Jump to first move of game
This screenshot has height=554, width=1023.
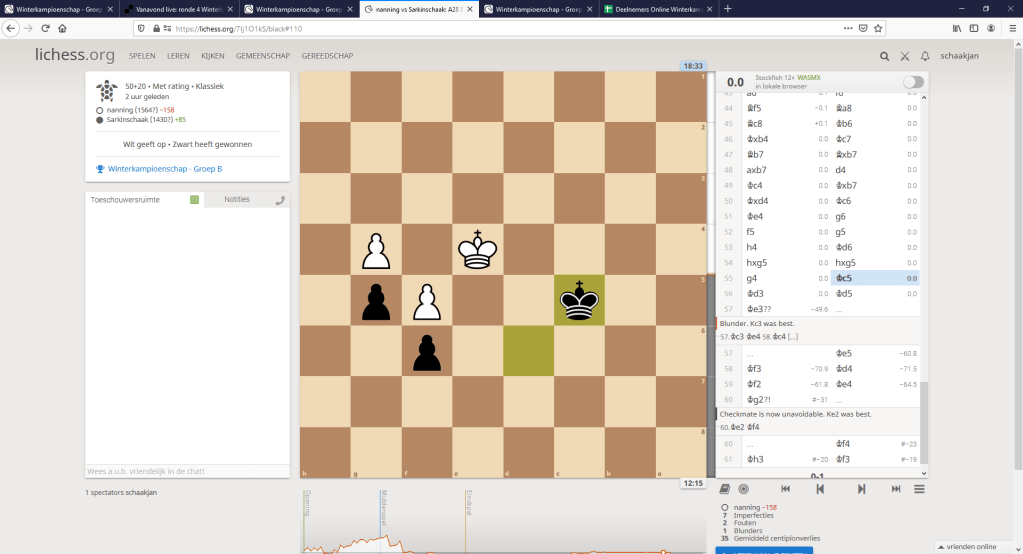(786, 489)
